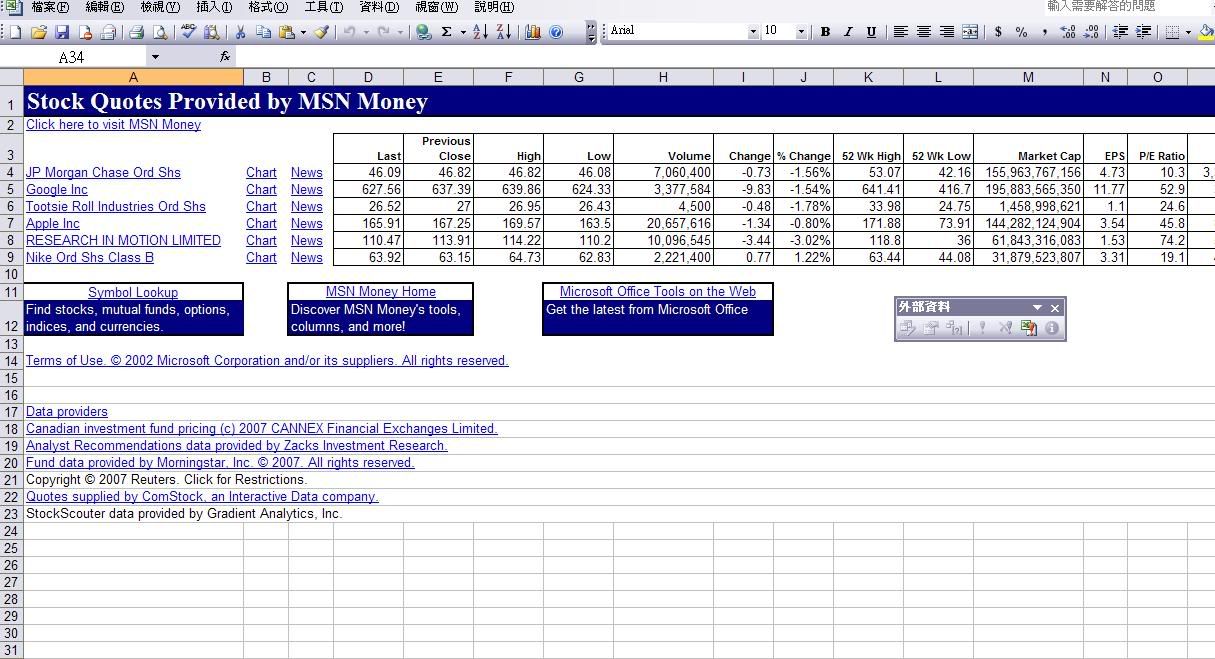The height and width of the screenshot is (659, 1215).
Task: Cut selection with the scissors icon
Action: coord(240,32)
